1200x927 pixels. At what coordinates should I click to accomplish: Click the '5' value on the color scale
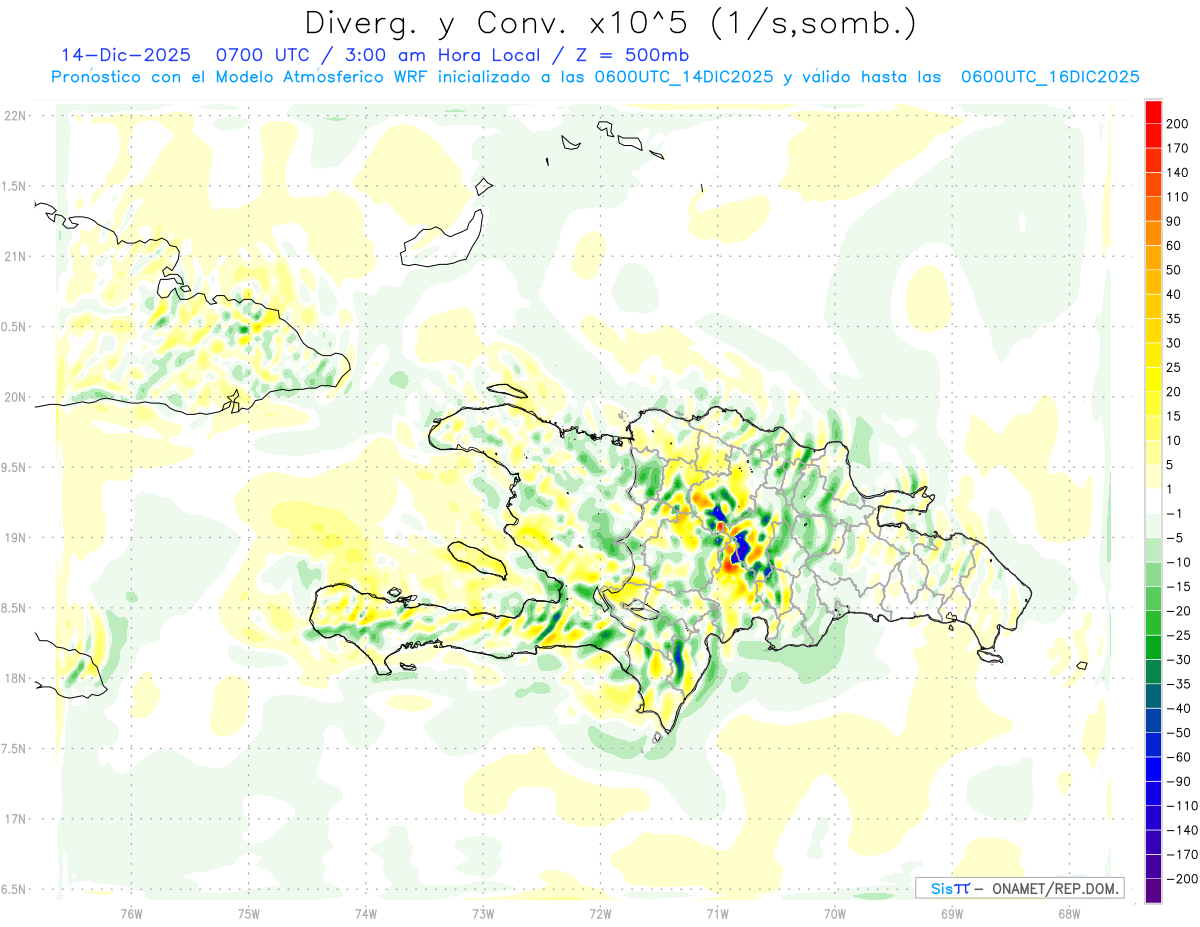tap(1170, 465)
